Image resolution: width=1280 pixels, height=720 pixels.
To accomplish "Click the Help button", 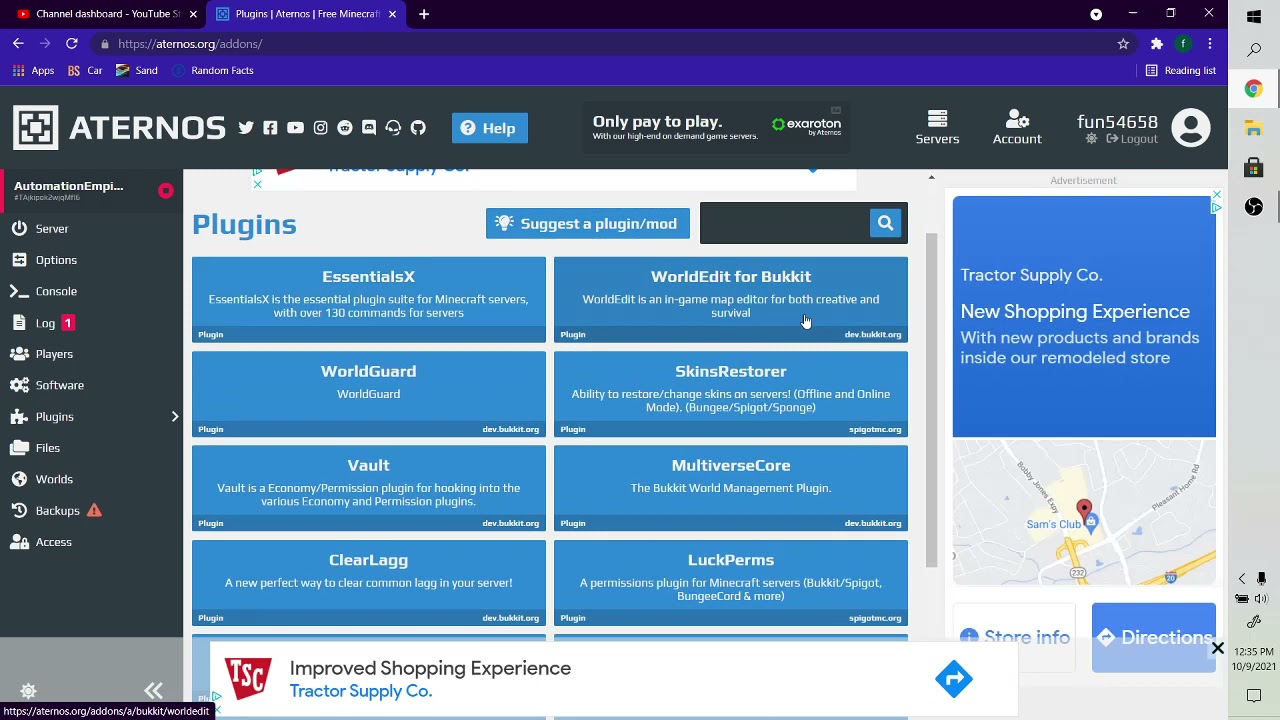I will click(490, 128).
